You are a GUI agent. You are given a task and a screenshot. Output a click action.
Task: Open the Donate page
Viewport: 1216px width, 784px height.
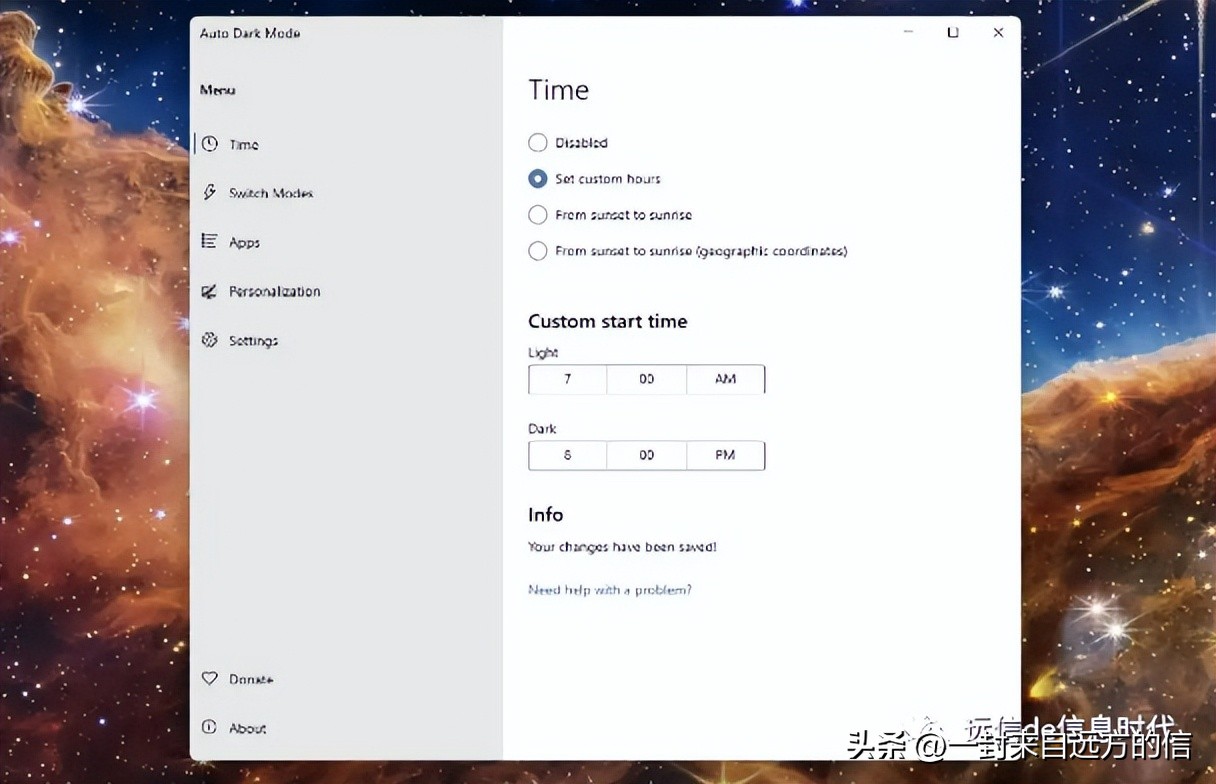click(x=247, y=678)
